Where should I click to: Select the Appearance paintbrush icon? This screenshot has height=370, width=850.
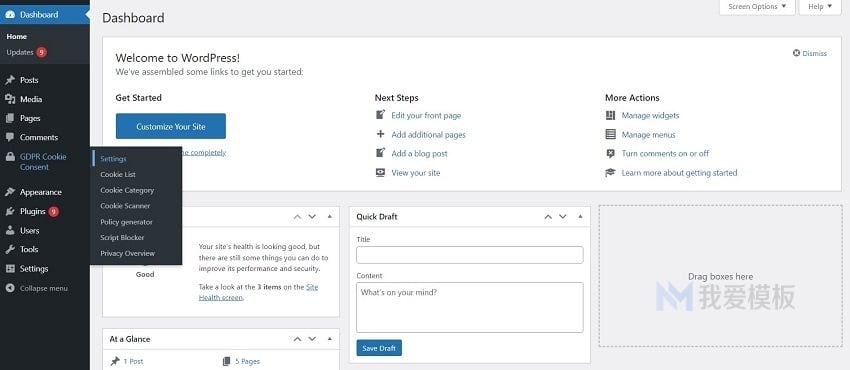tap(10, 192)
